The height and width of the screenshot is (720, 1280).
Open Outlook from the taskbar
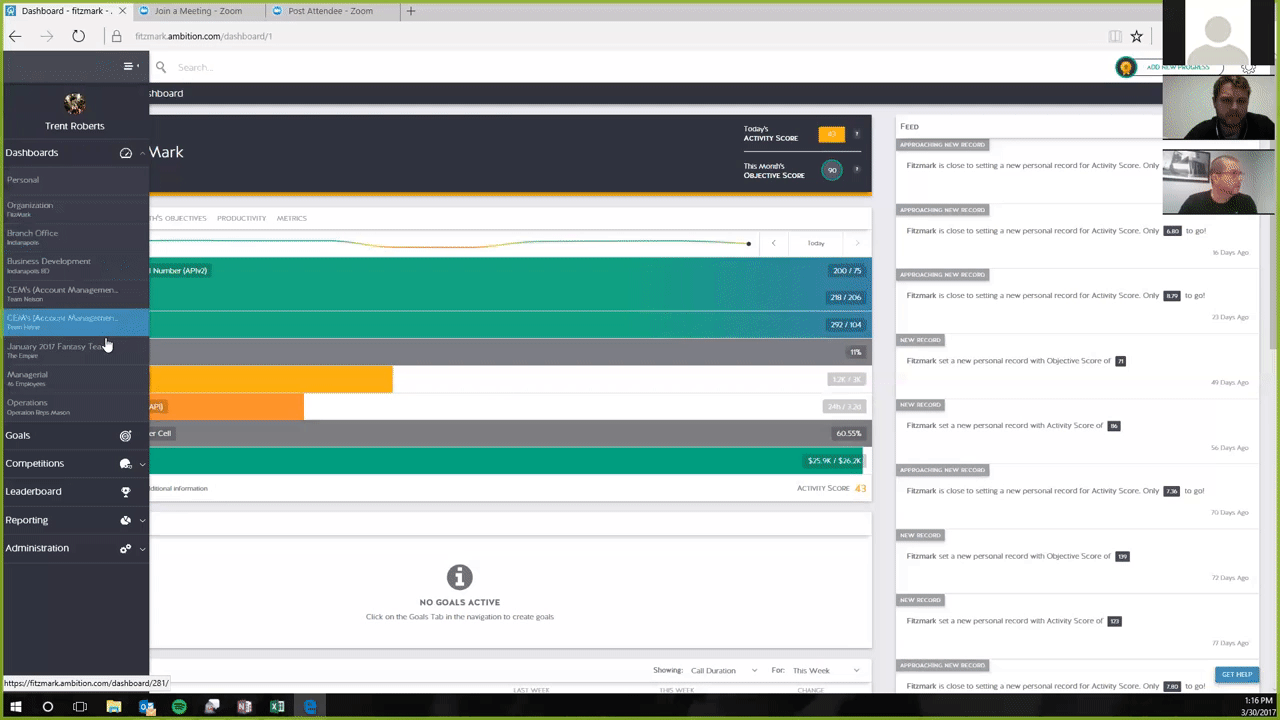pyautogui.click(x=146, y=707)
